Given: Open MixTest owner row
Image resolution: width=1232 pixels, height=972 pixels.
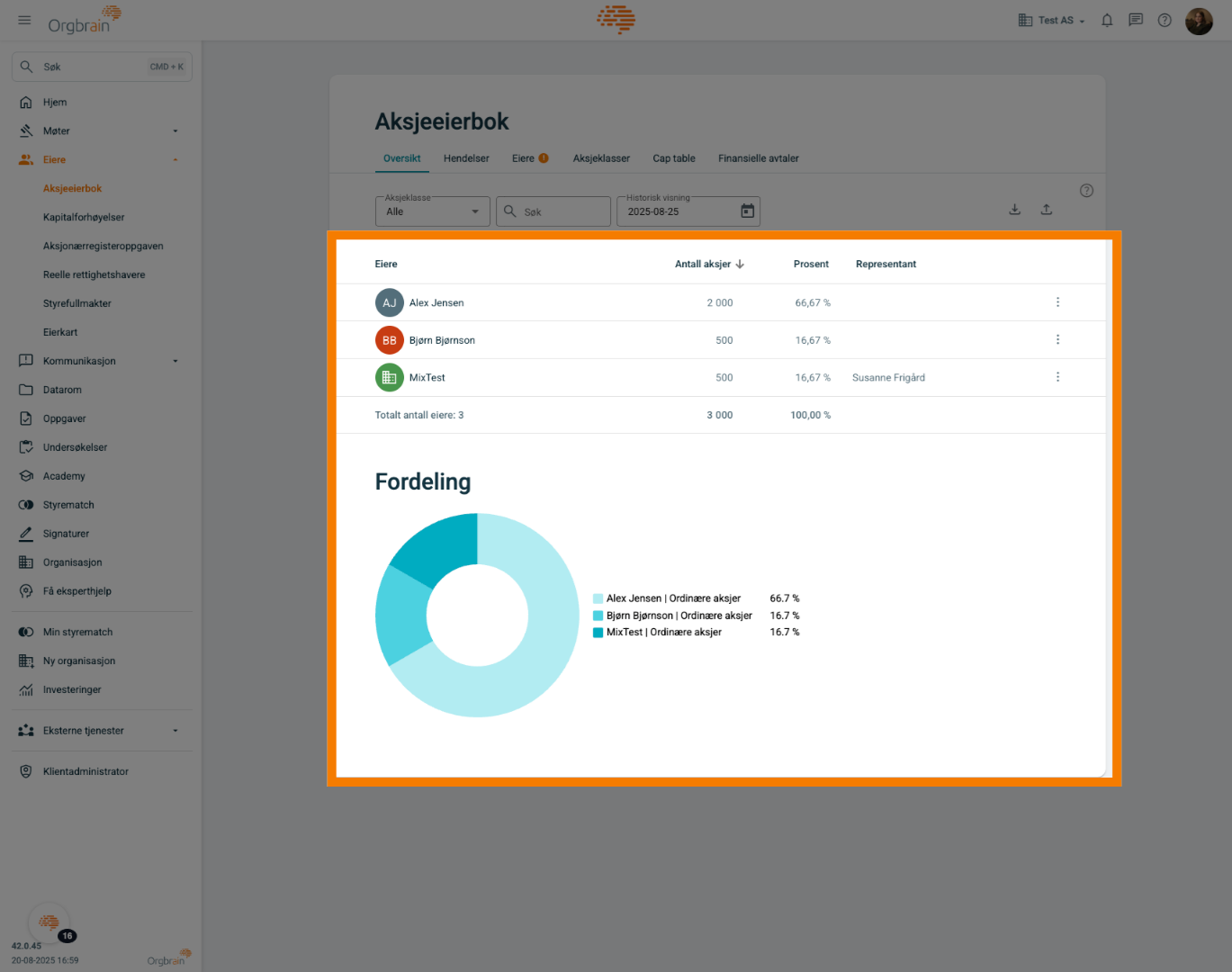Looking at the screenshot, I should click(720, 378).
